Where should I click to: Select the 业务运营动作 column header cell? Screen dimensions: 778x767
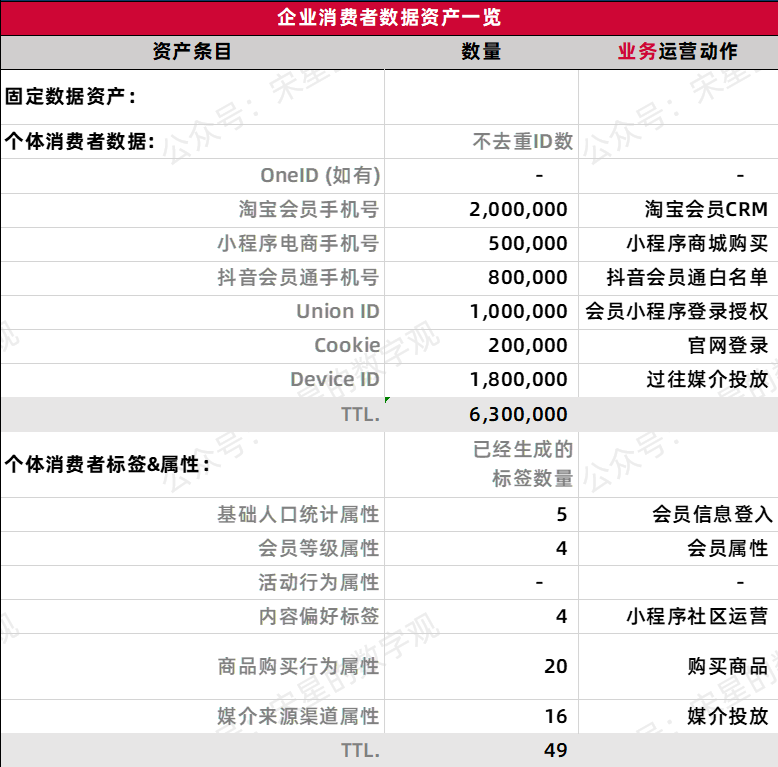click(678, 52)
